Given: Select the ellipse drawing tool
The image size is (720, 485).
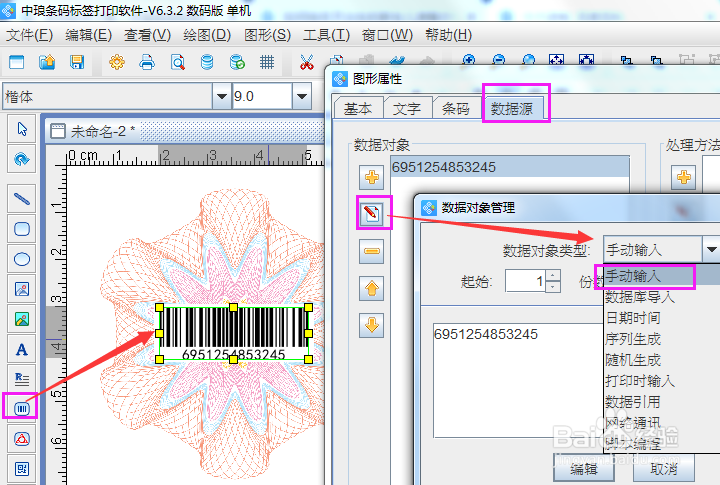Looking at the screenshot, I should (x=21, y=259).
